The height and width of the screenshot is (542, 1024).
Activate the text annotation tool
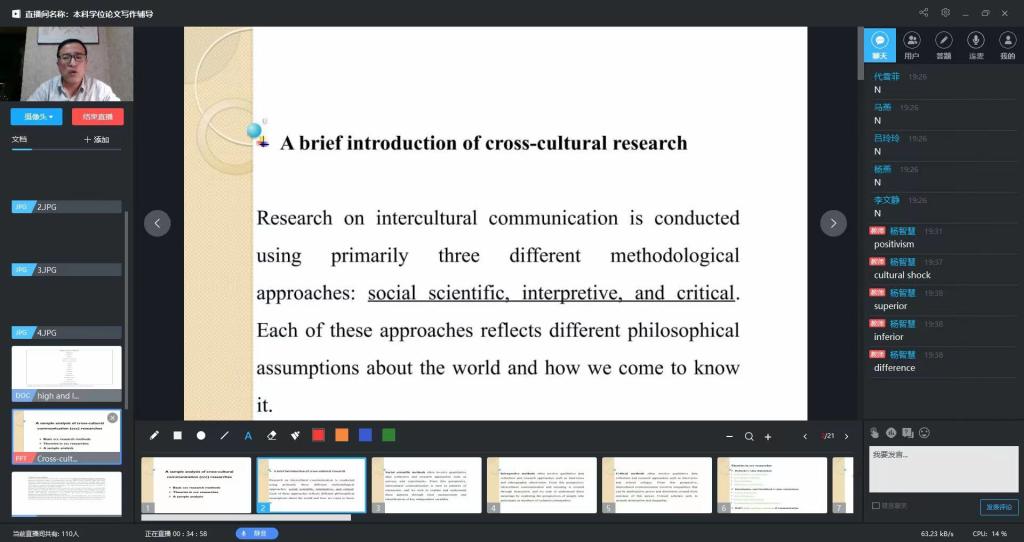pos(248,435)
